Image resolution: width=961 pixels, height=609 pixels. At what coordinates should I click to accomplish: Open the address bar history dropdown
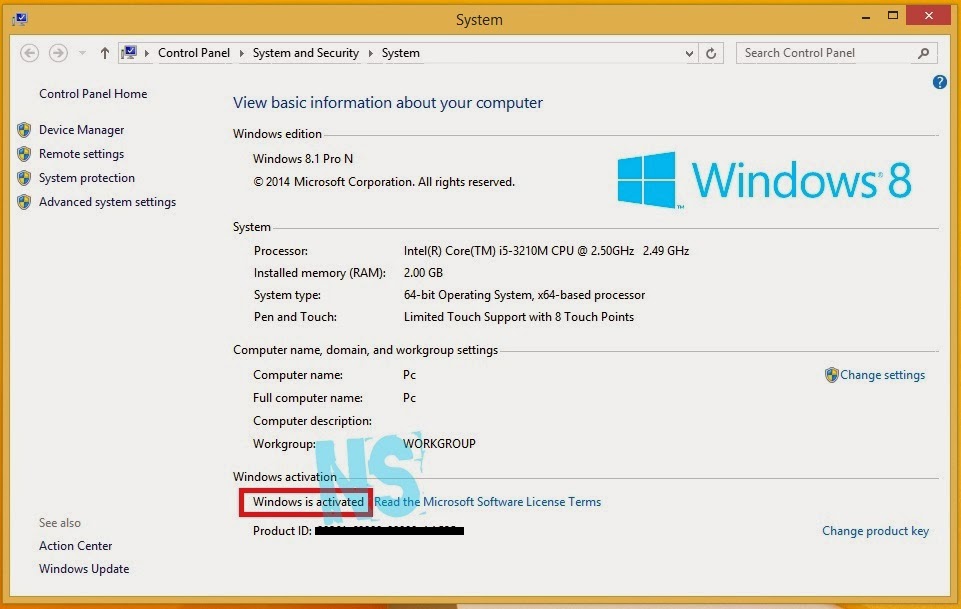[689, 54]
